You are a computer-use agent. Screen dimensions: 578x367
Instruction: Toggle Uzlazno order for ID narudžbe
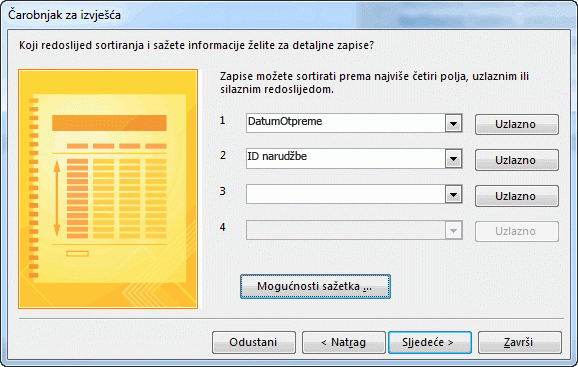point(516,160)
